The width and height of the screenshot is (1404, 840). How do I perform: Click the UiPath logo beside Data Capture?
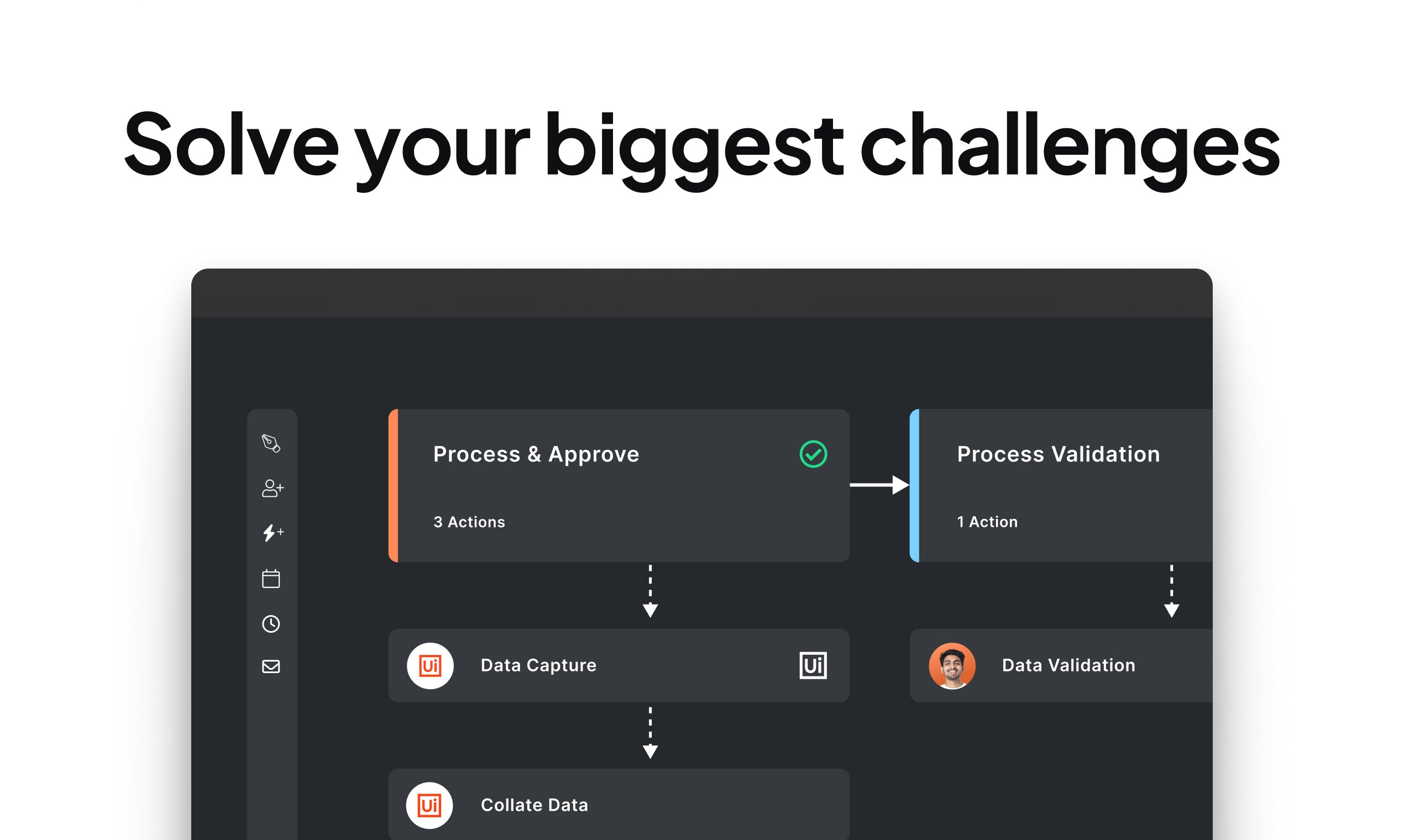click(x=430, y=666)
